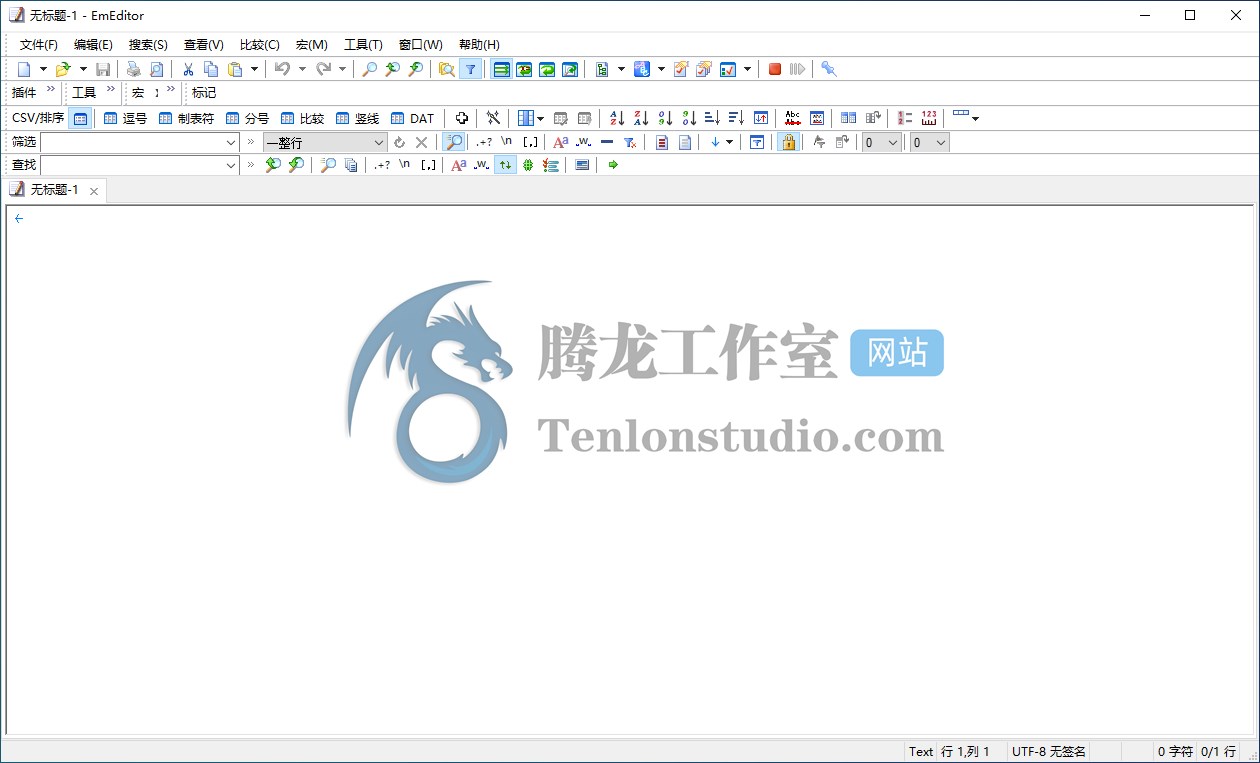Expand the 工具 toolbar overflow chevron
Viewport: 1260px width, 763px height.
(x=110, y=90)
